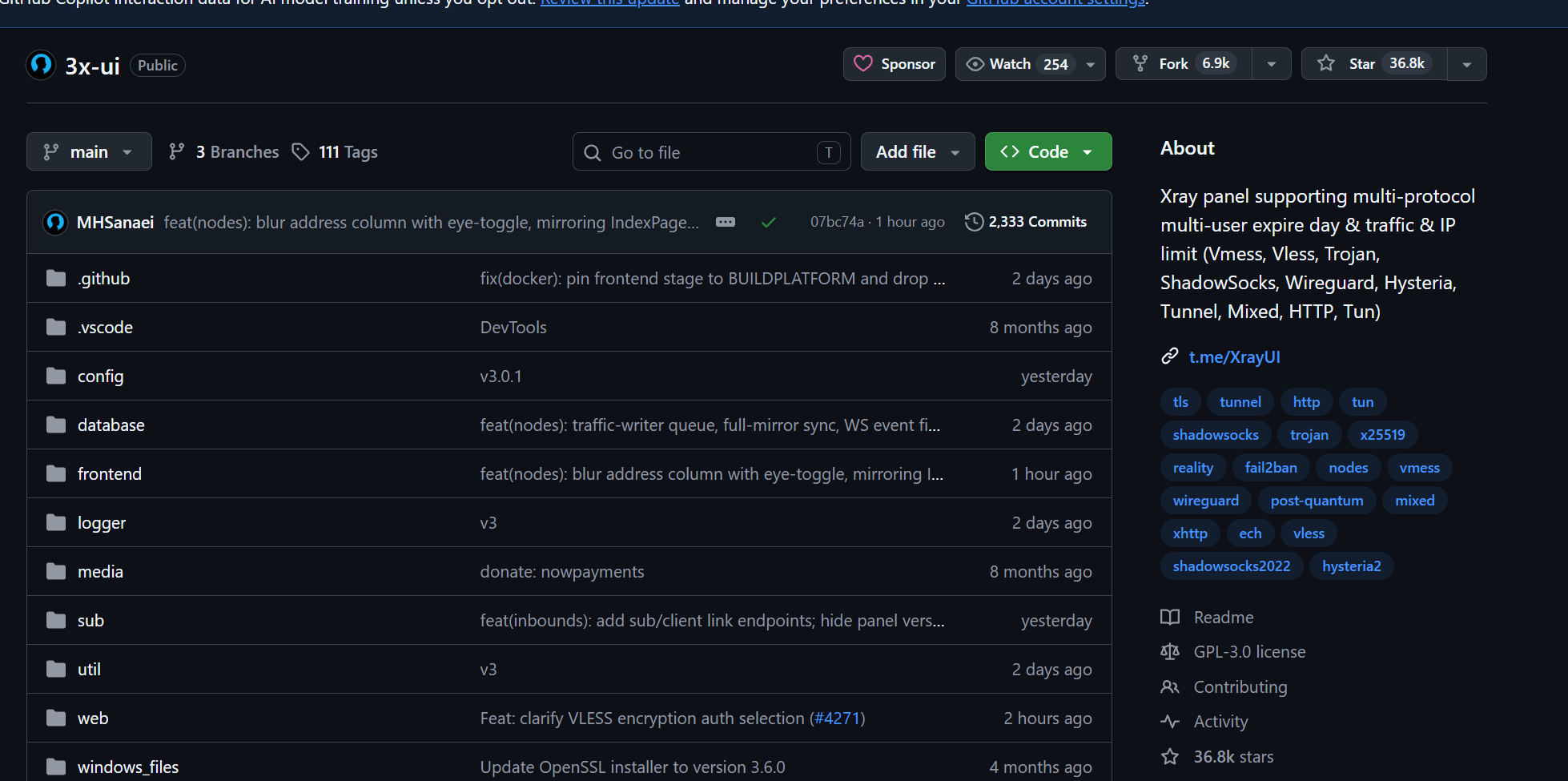The width and height of the screenshot is (1568, 781).
Task: Focus the Go to file search field
Action: (x=712, y=151)
